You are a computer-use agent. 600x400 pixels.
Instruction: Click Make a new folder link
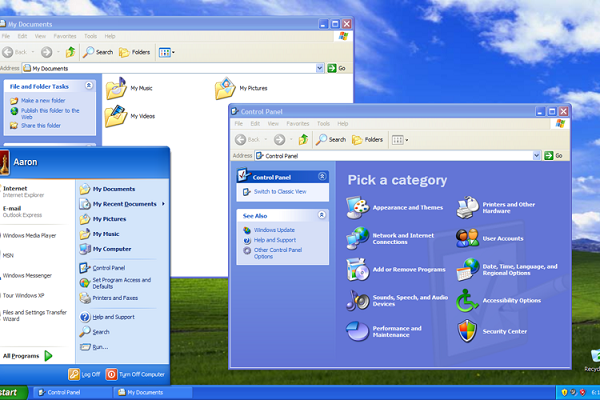coord(43,101)
